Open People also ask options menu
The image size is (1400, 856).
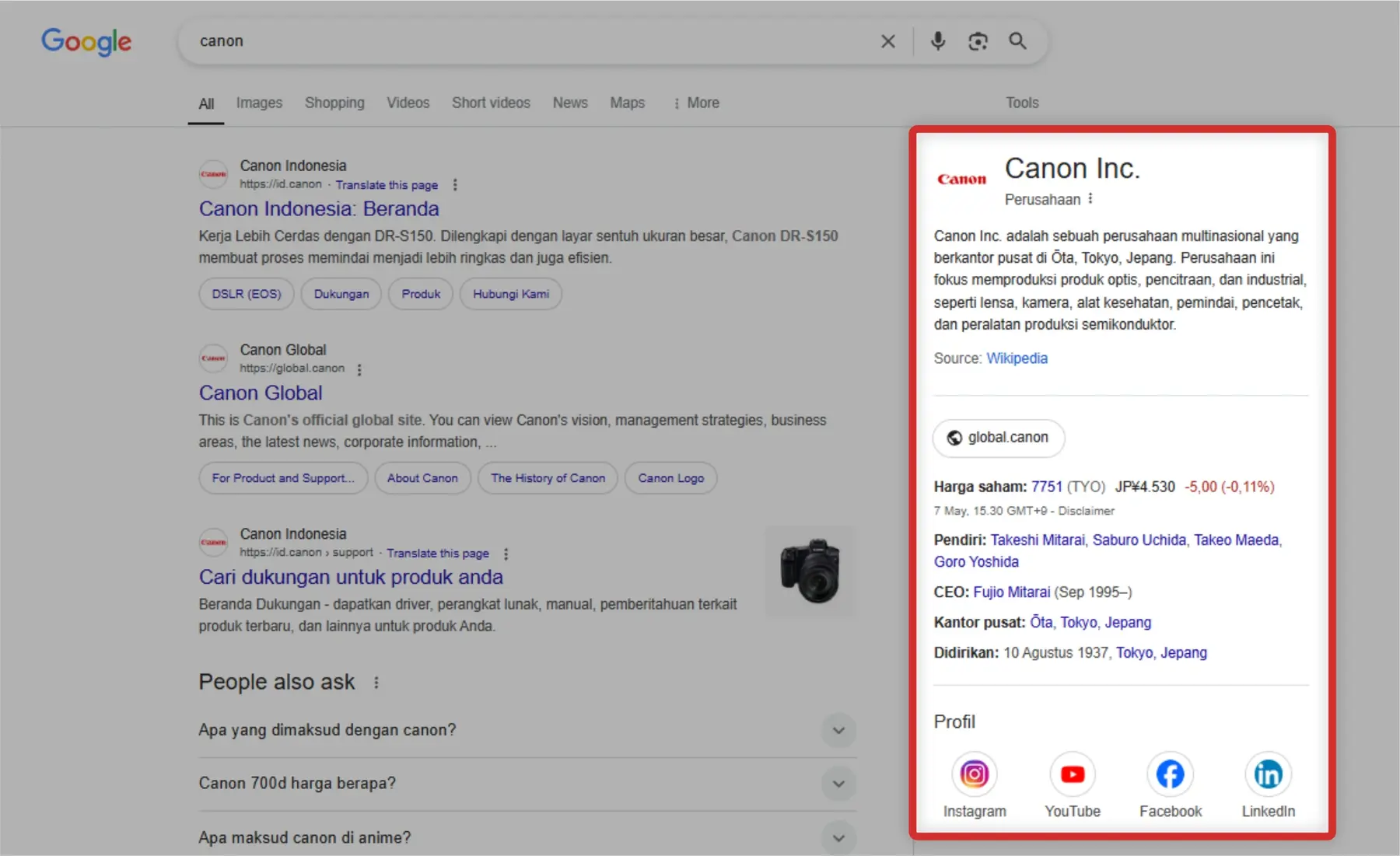click(376, 683)
